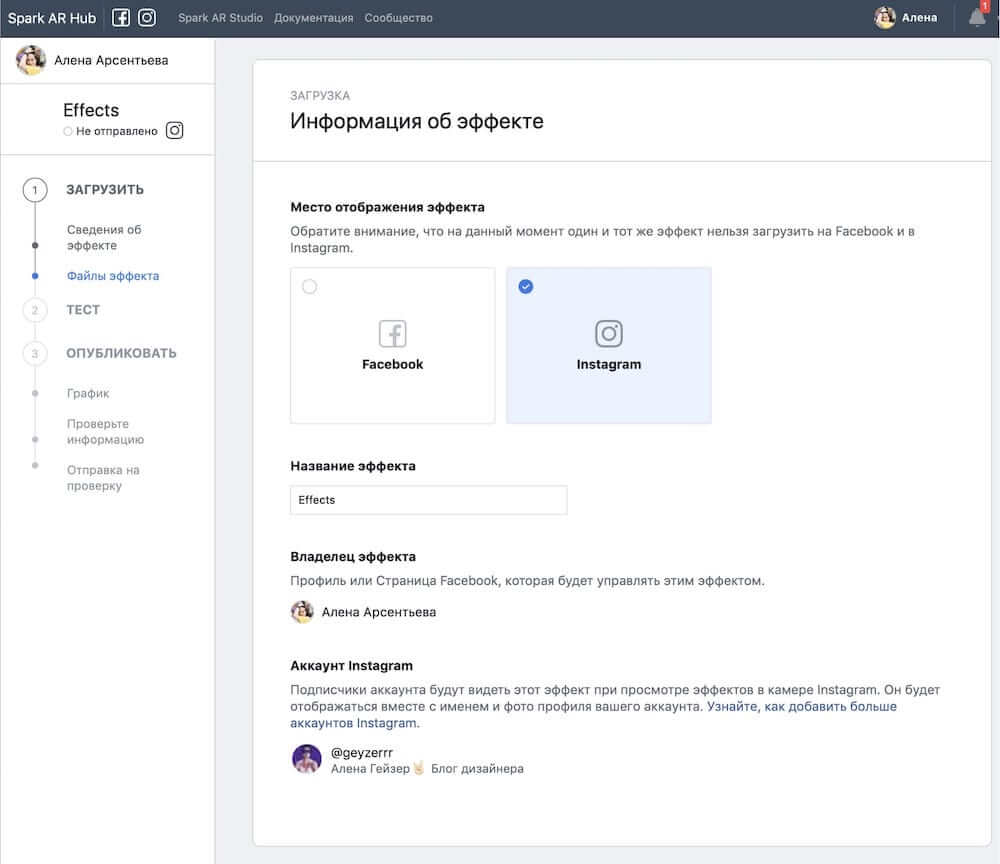Select the checked Instagram radio button
The width and height of the screenshot is (1000, 864).
[526, 287]
